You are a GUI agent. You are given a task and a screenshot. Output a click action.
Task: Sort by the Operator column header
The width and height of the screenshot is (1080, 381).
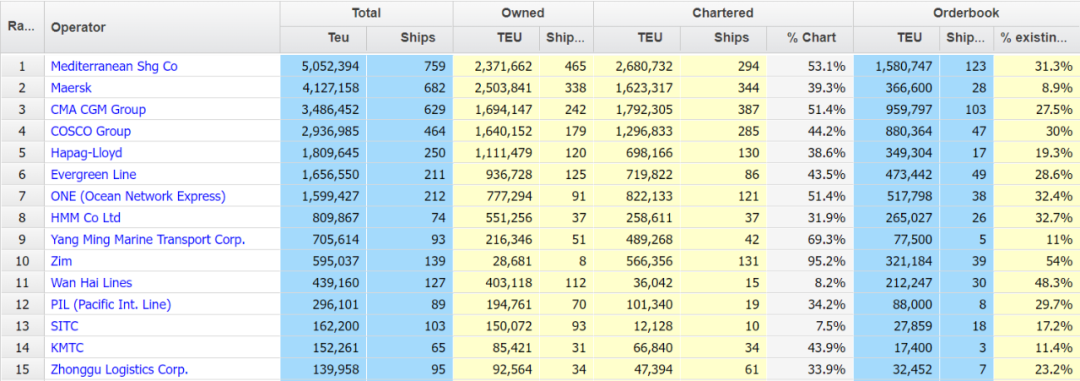[162, 27]
